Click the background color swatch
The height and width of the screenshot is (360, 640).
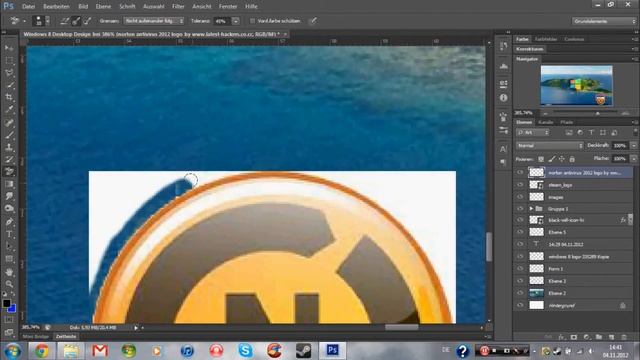13,309
